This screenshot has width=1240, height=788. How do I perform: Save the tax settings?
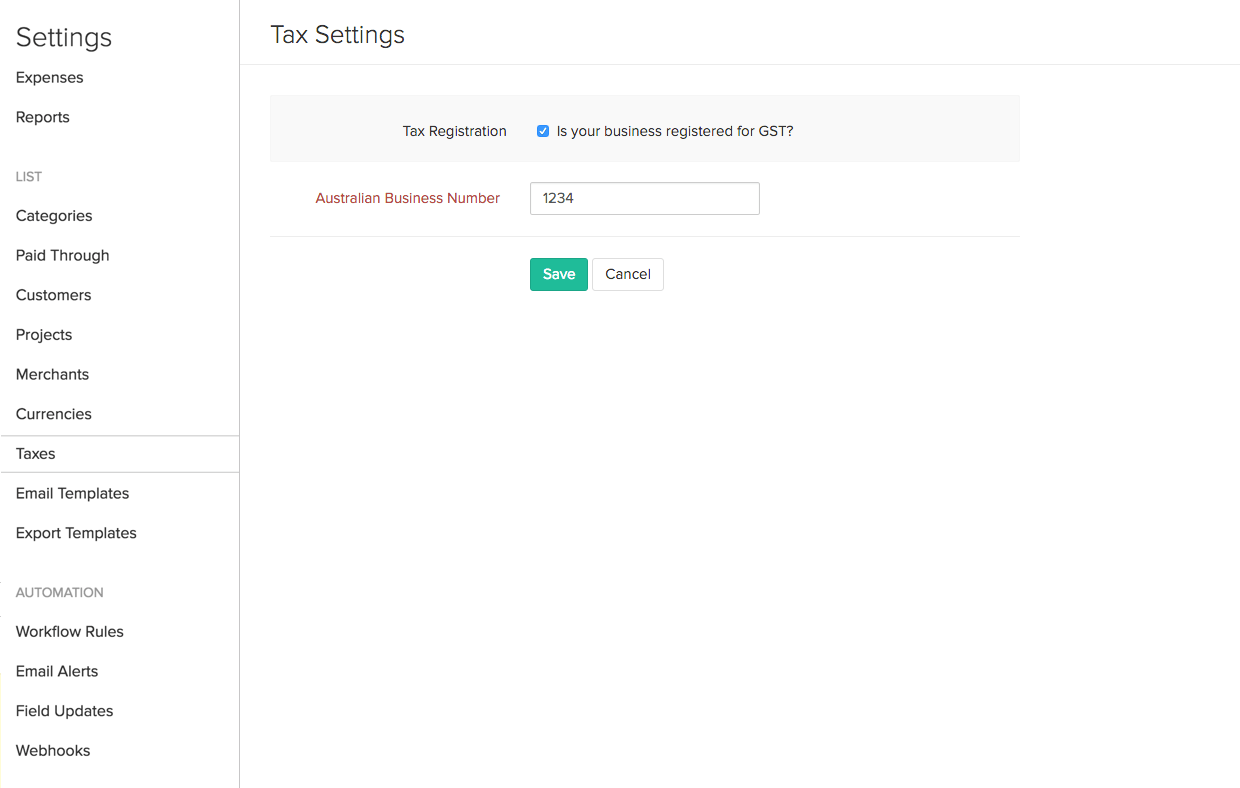point(558,274)
